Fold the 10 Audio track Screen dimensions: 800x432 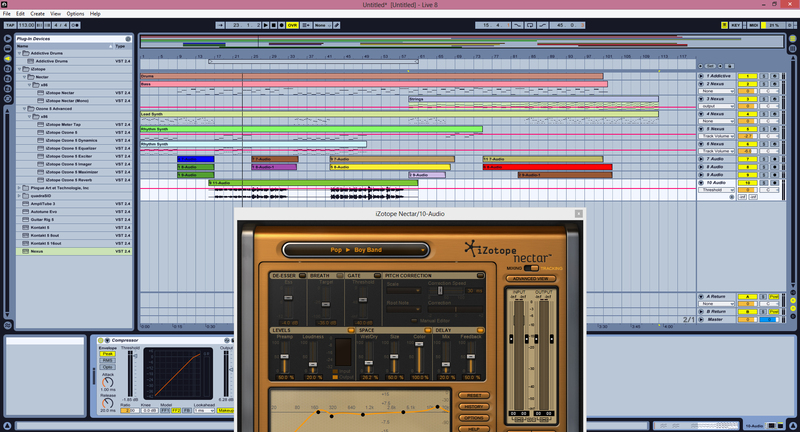[x=701, y=183]
